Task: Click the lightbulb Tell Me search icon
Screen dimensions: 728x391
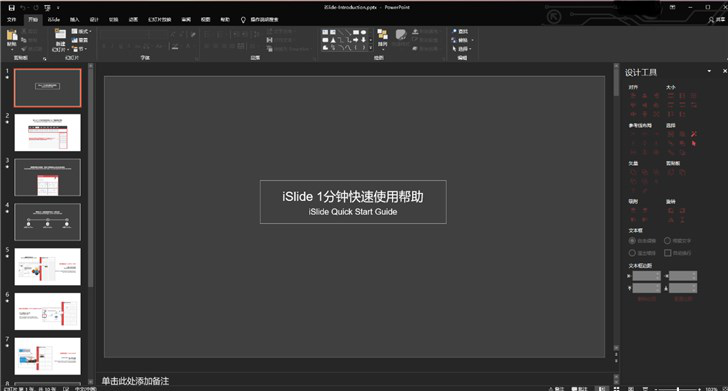Action: [x=243, y=20]
